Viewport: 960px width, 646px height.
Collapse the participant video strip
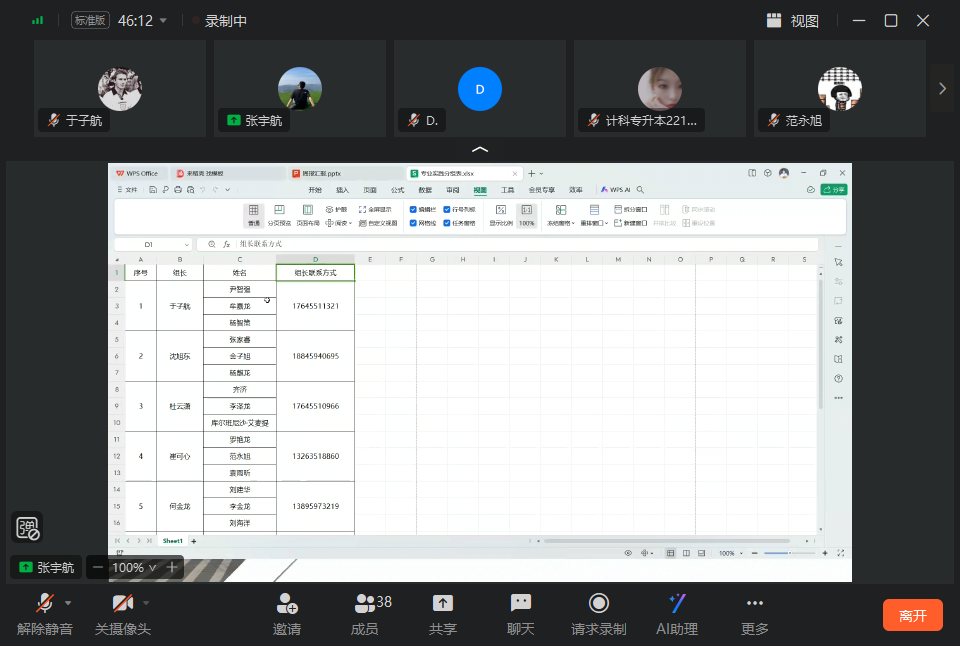coord(480,149)
